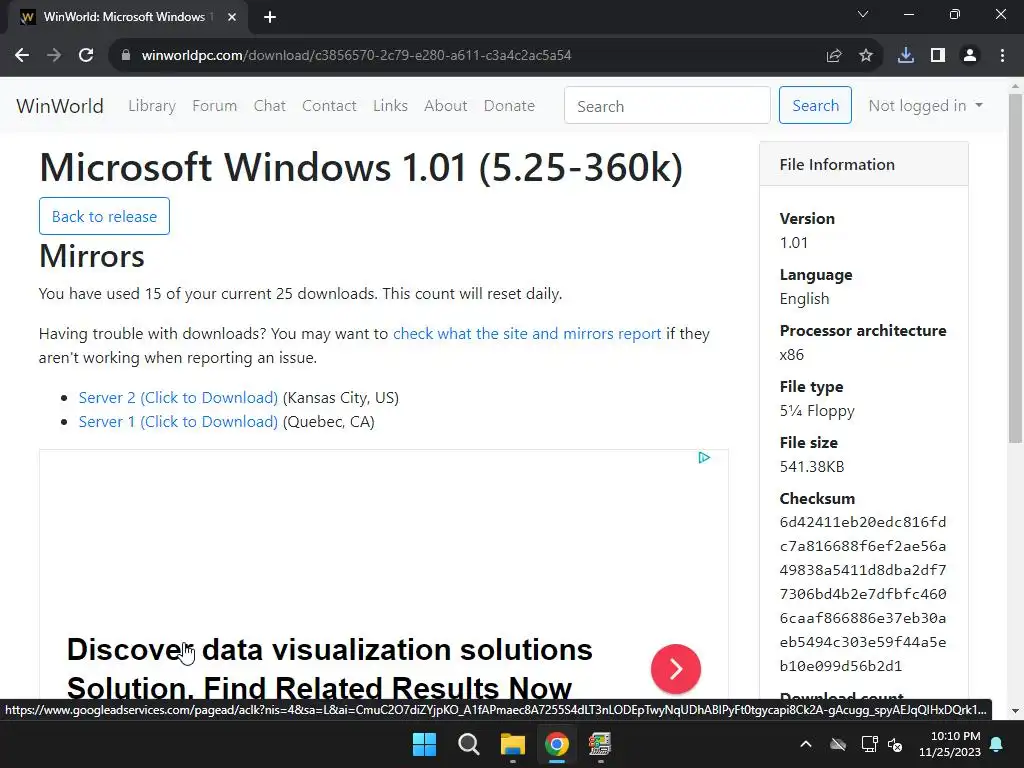Open the Chrome downloads icon

click(x=905, y=56)
